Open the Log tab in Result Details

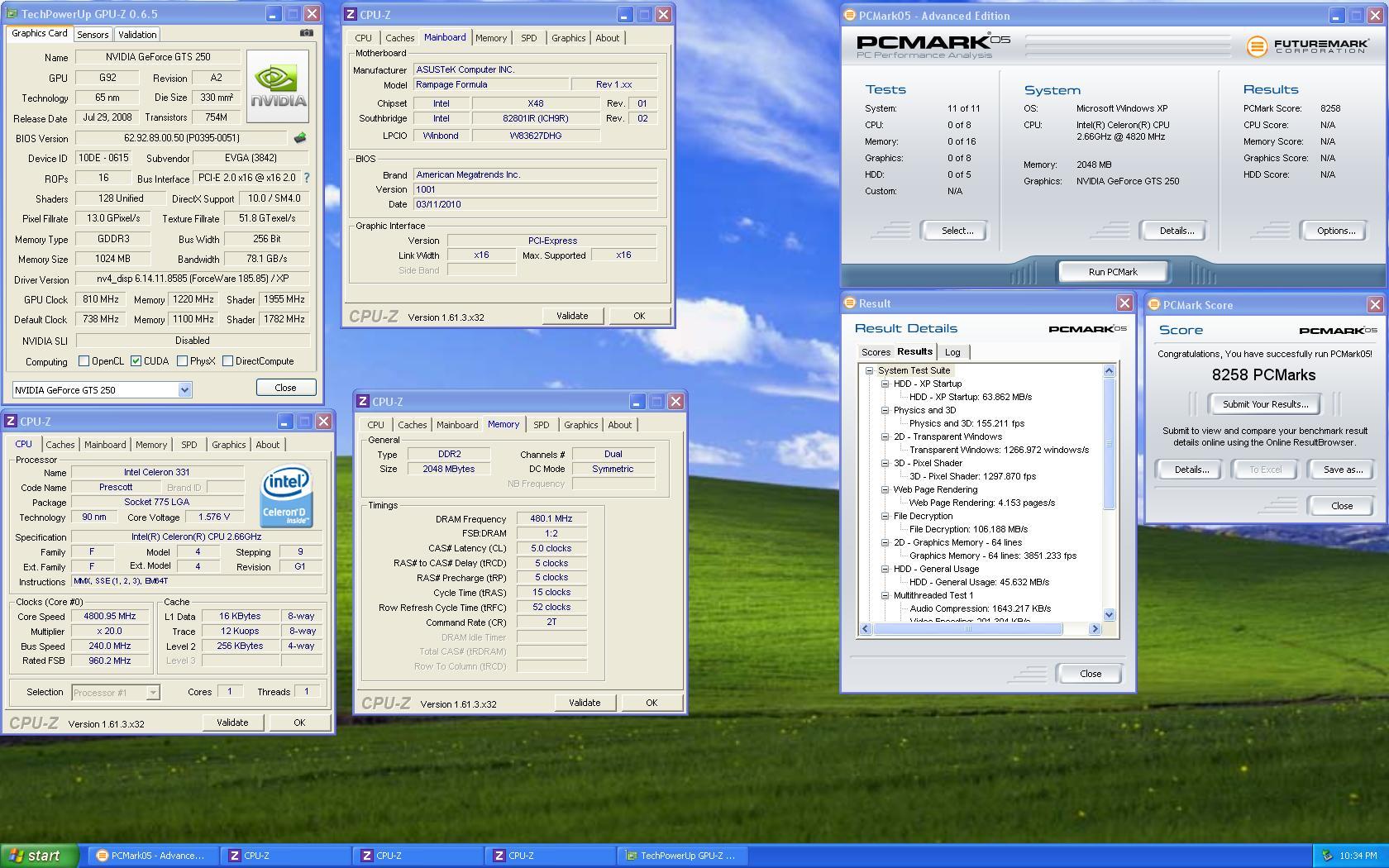pos(952,352)
